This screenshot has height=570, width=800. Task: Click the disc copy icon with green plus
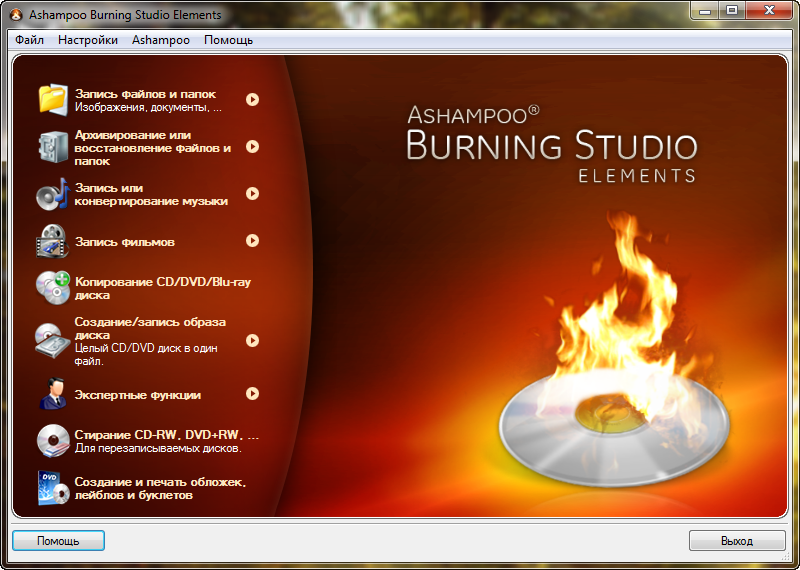click(x=53, y=288)
